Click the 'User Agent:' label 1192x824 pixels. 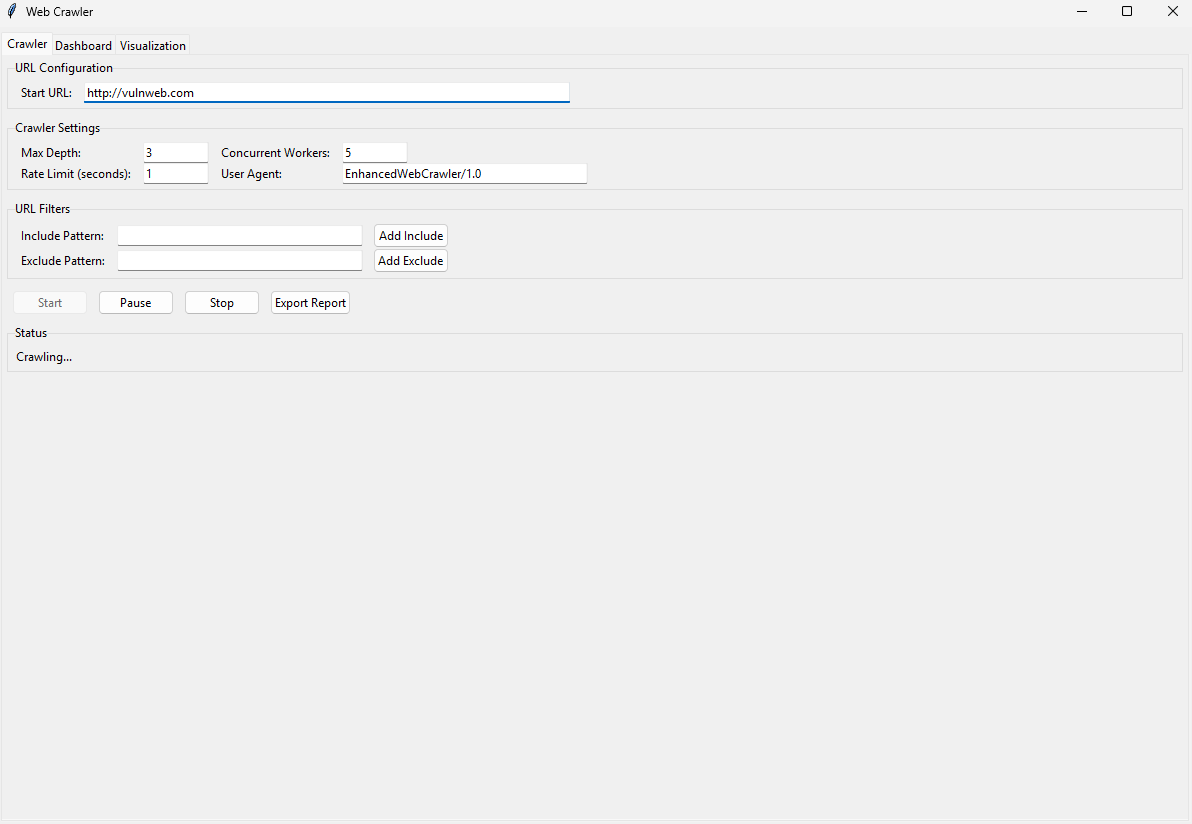(252, 174)
